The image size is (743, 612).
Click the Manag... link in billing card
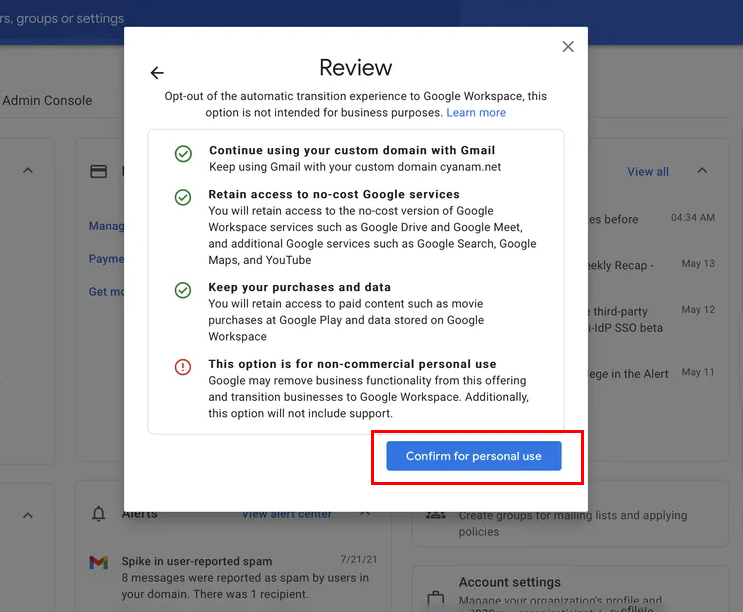(x=107, y=226)
